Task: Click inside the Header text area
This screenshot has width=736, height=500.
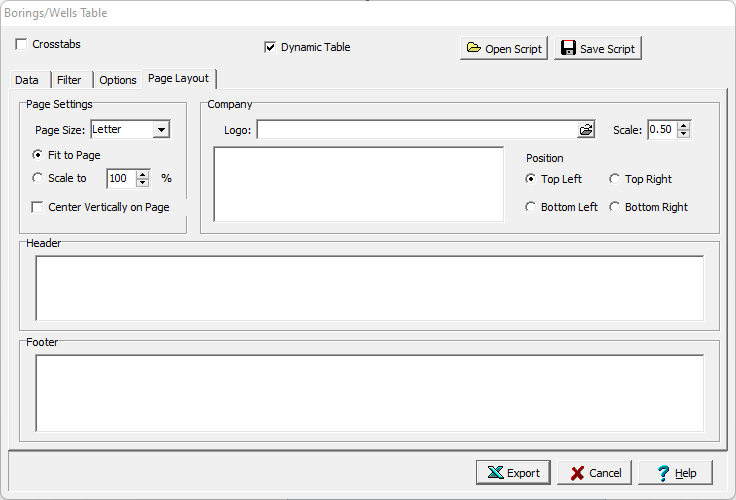Action: pos(369,288)
